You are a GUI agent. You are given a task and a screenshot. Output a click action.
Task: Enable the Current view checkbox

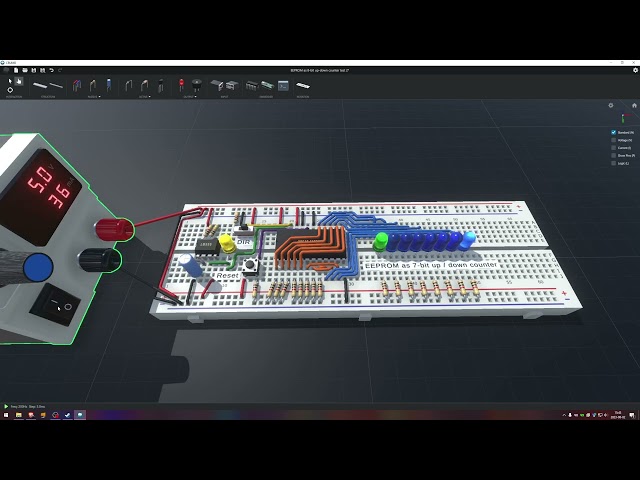point(613,148)
